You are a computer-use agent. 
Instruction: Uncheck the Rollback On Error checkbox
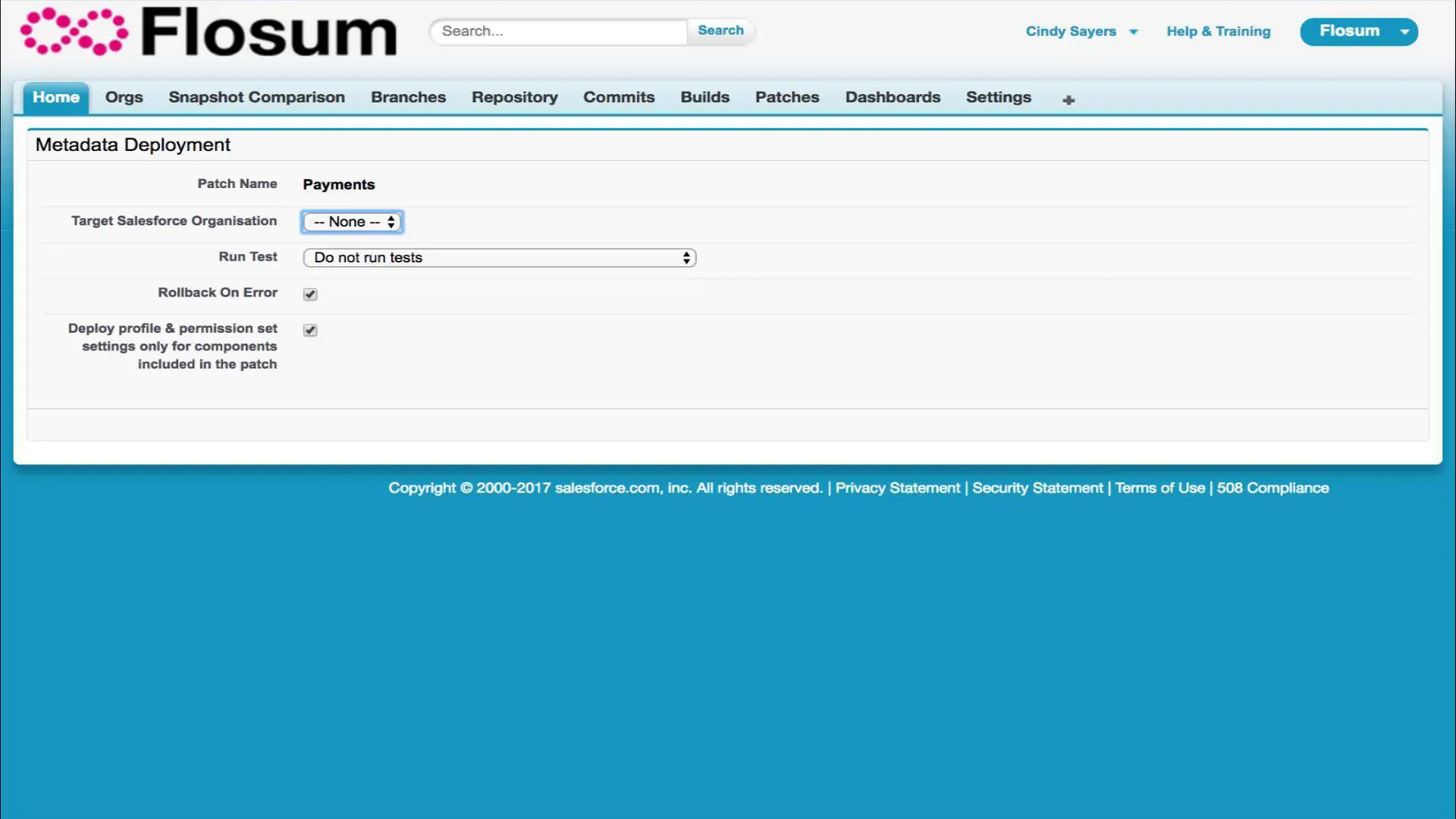310,294
